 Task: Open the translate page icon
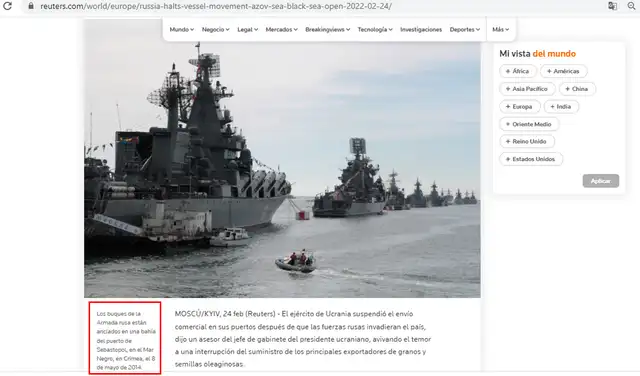[x=612, y=6]
